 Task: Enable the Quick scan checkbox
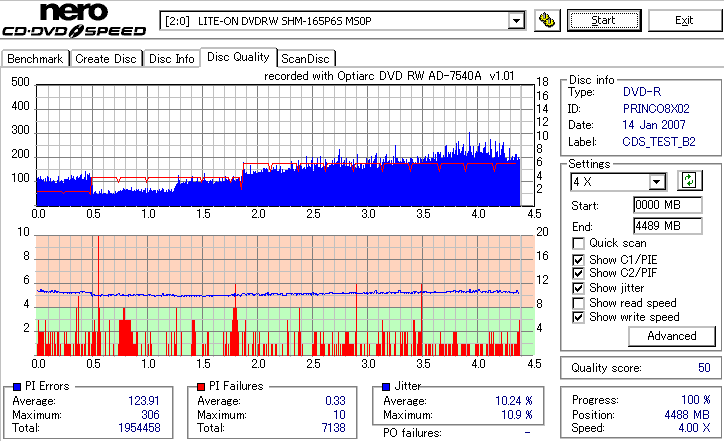tap(578, 243)
